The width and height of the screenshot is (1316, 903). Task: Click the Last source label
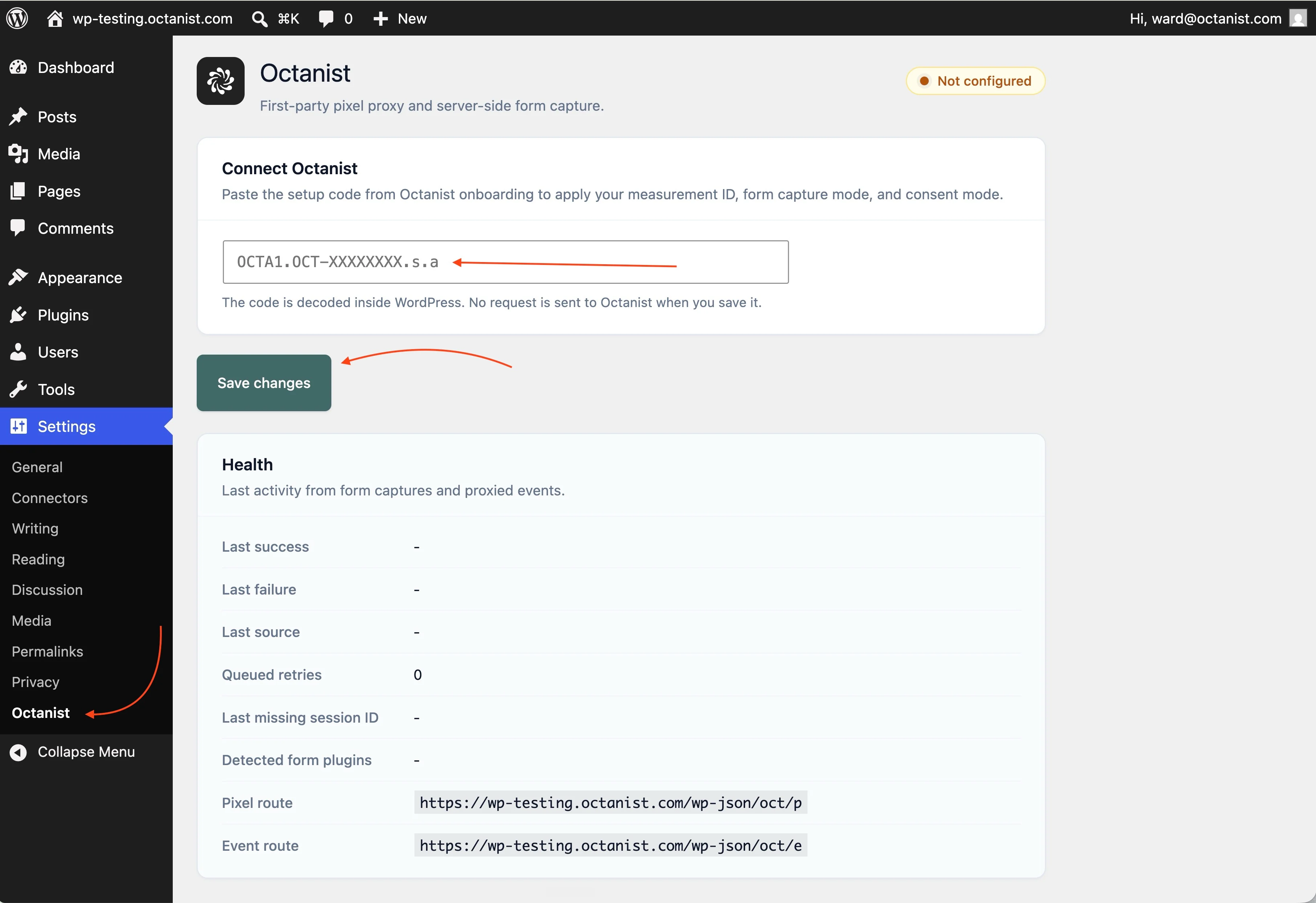pyautogui.click(x=261, y=632)
